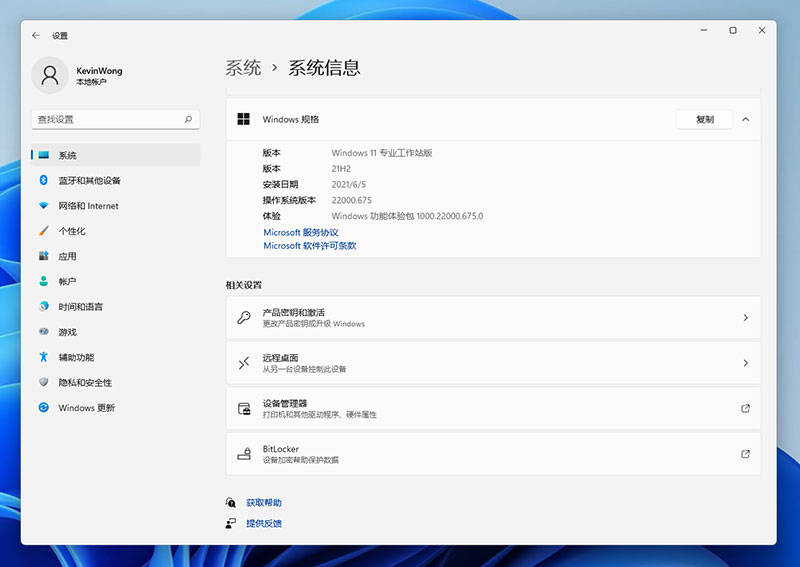This screenshot has height=567, width=800.
Task: Click the 个性化 paintbrush icon
Action: coord(44,231)
